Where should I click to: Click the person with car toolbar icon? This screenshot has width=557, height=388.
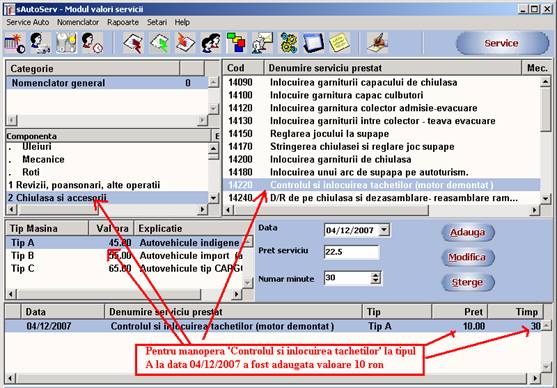(x=40, y=43)
